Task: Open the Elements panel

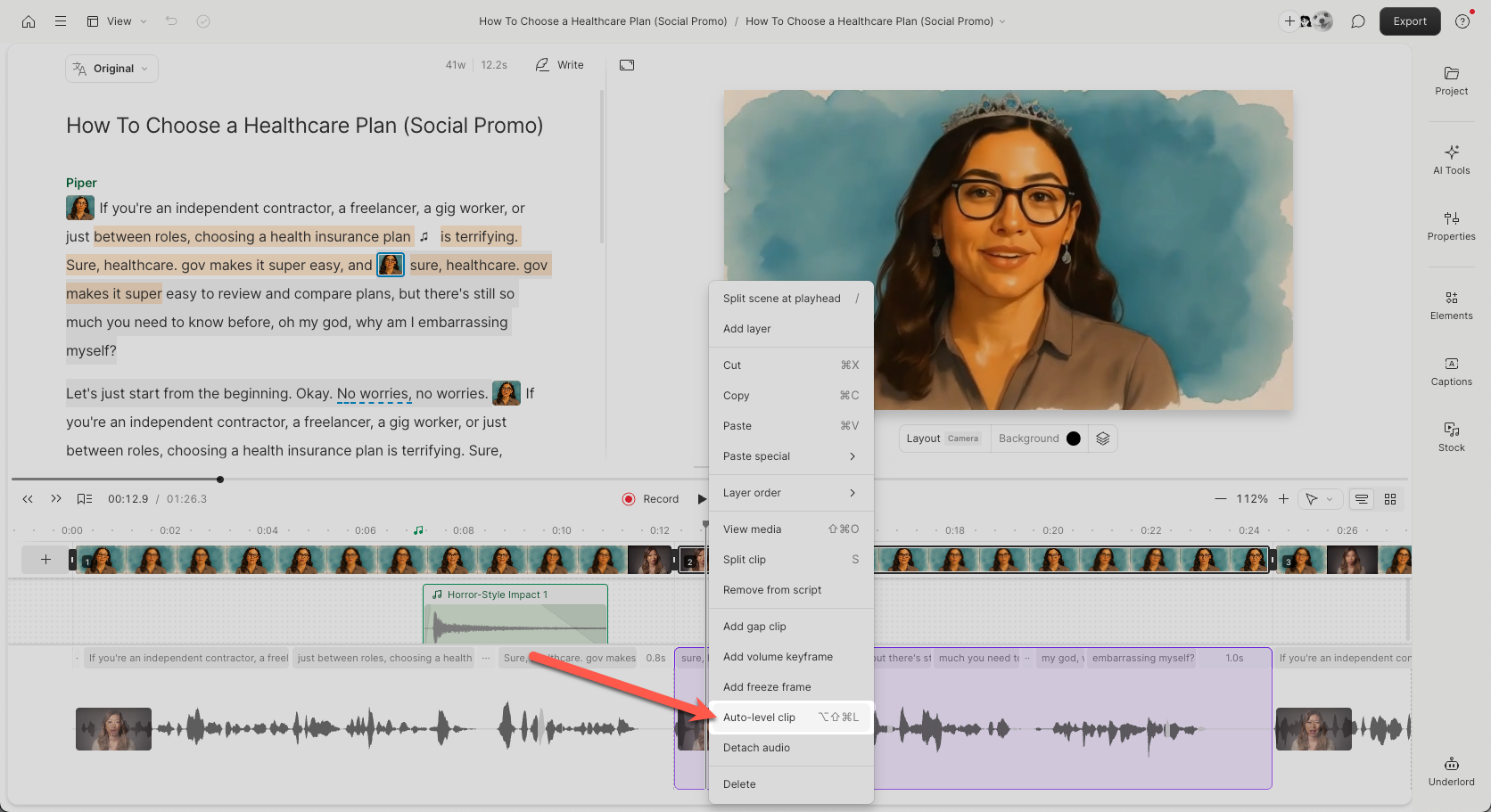Action: tap(1451, 305)
